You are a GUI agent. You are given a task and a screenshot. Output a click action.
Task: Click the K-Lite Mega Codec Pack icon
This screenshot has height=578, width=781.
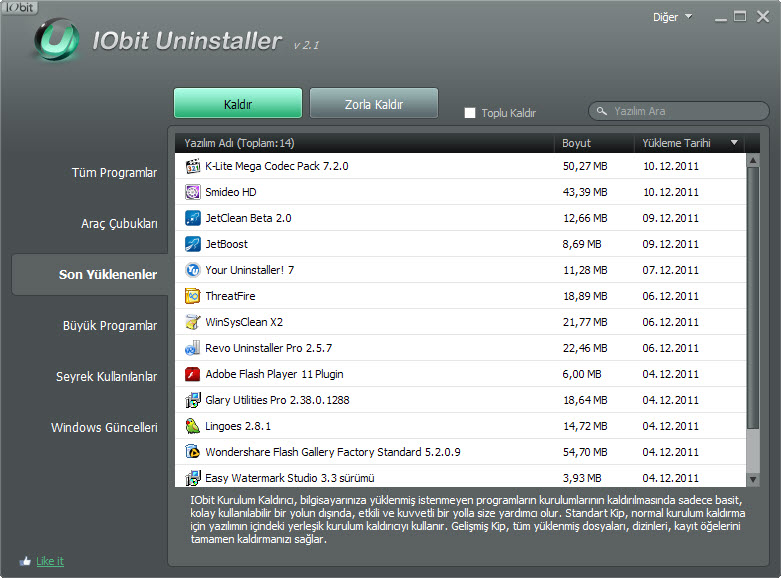click(x=193, y=166)
